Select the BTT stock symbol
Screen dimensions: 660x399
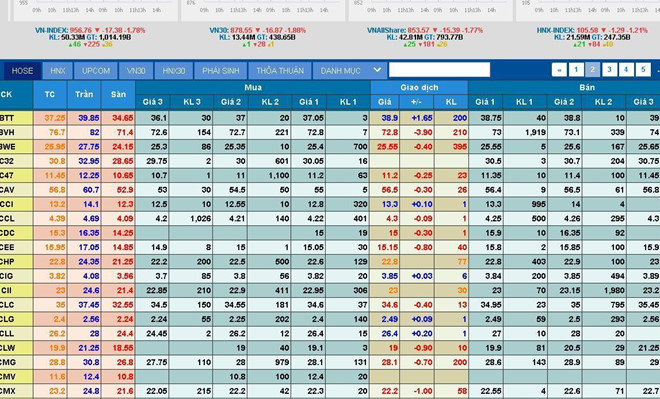[7, 118]
